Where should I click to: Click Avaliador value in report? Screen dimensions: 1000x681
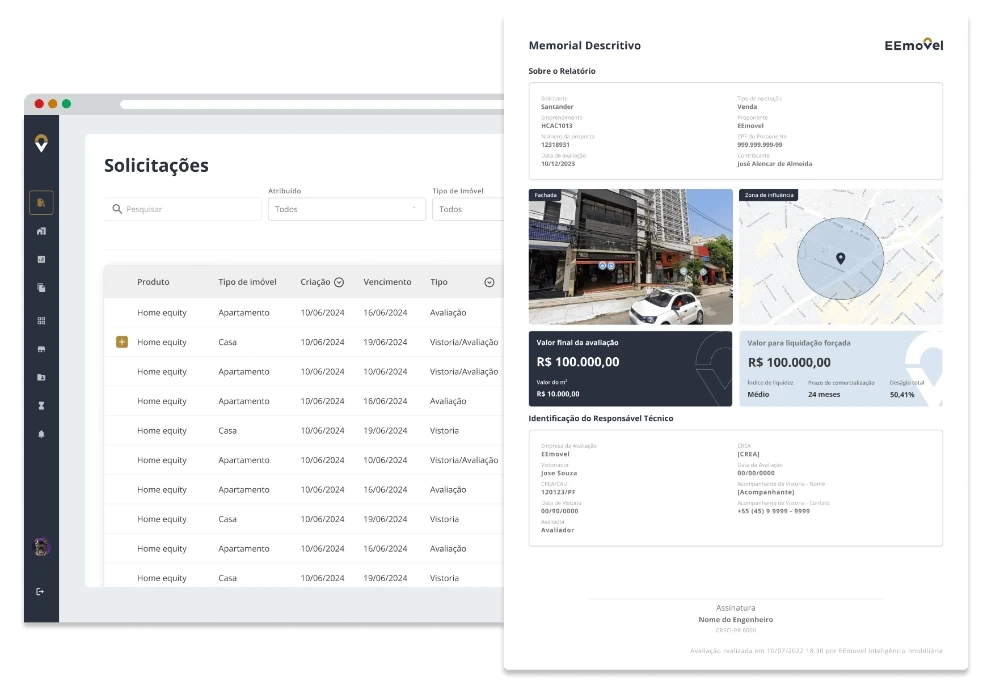(557, 530)
